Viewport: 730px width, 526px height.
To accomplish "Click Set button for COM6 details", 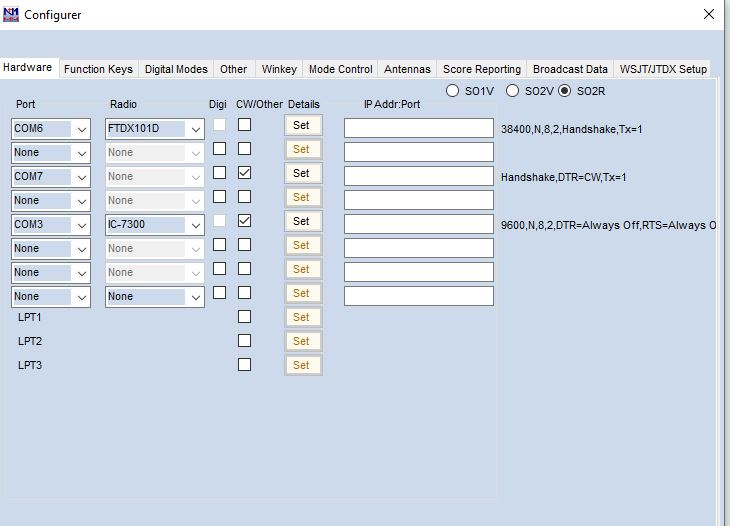I will pyautogui.click(x=301, y=125).
